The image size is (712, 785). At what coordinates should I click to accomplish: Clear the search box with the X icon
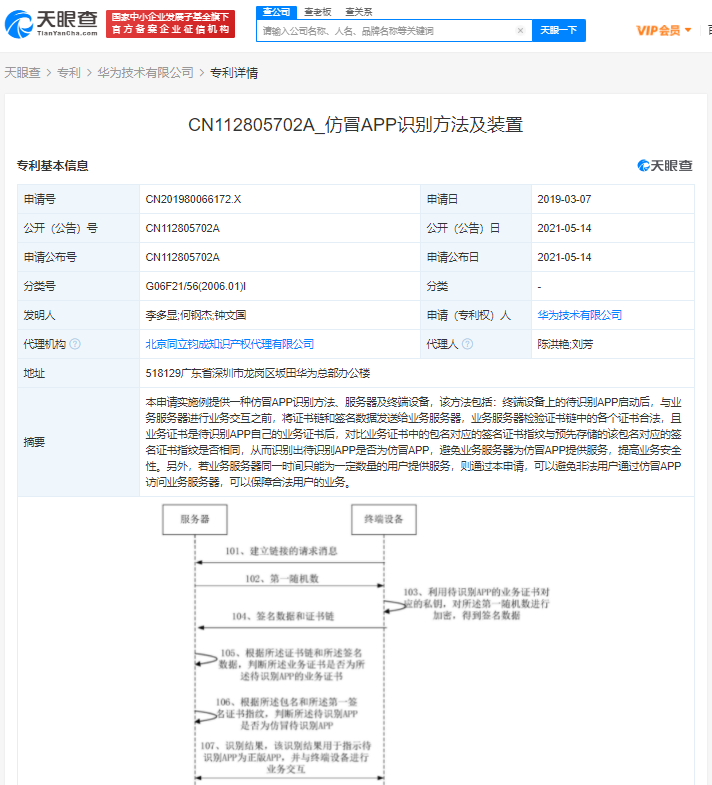point(520,31)
